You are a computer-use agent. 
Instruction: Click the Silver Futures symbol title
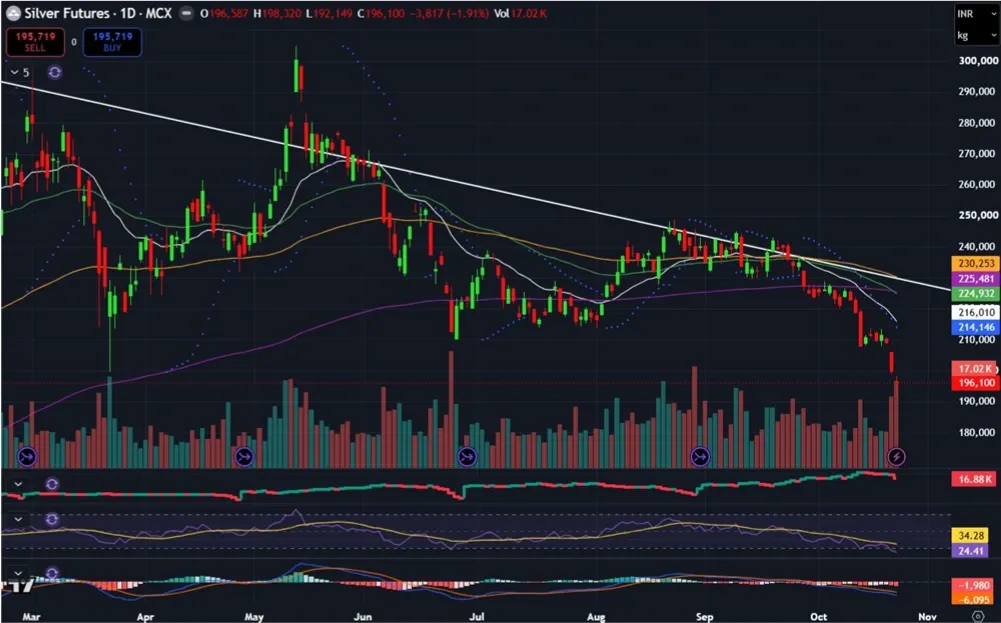click(66, 13)
